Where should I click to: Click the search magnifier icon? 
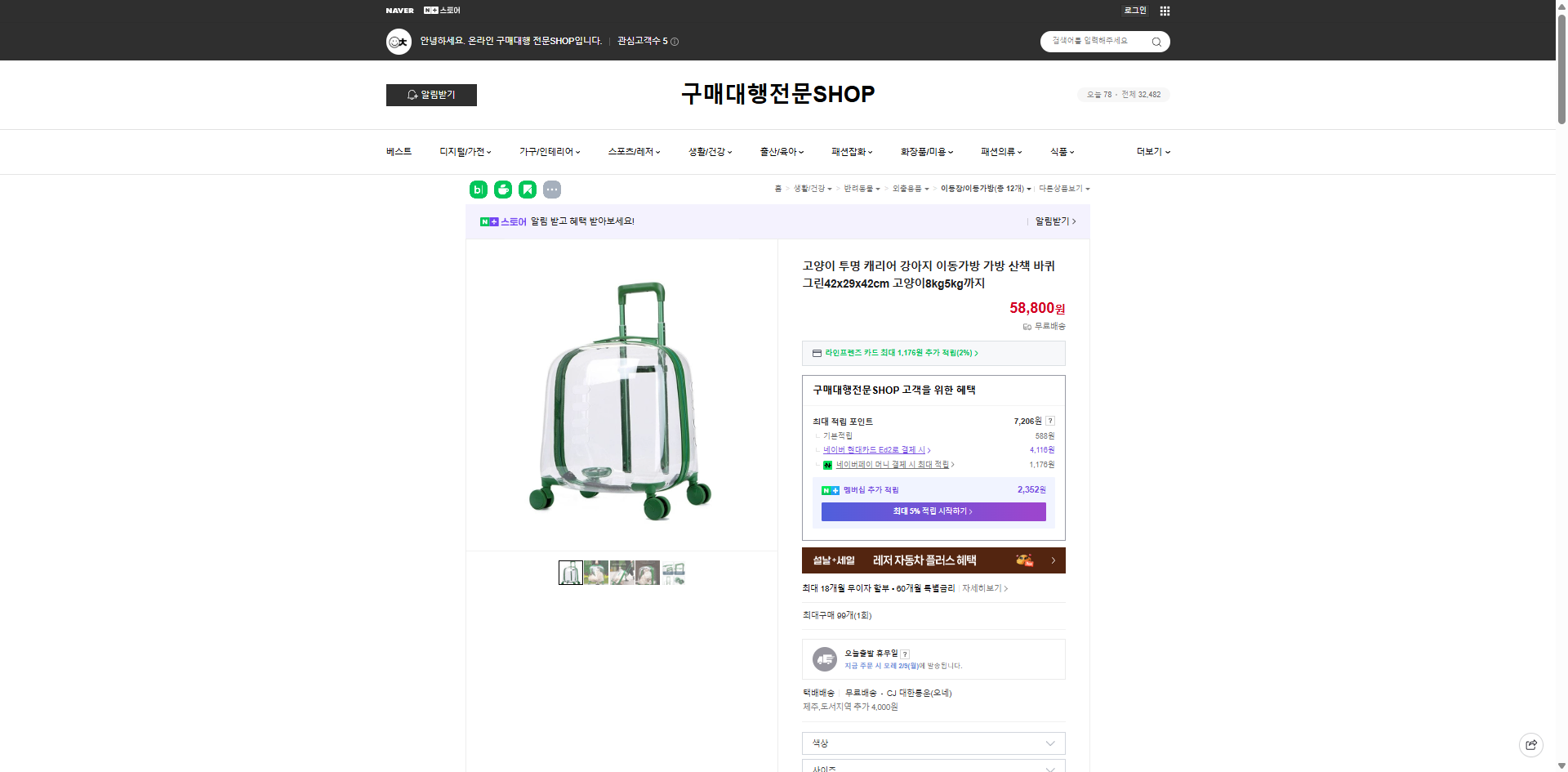1156,41
